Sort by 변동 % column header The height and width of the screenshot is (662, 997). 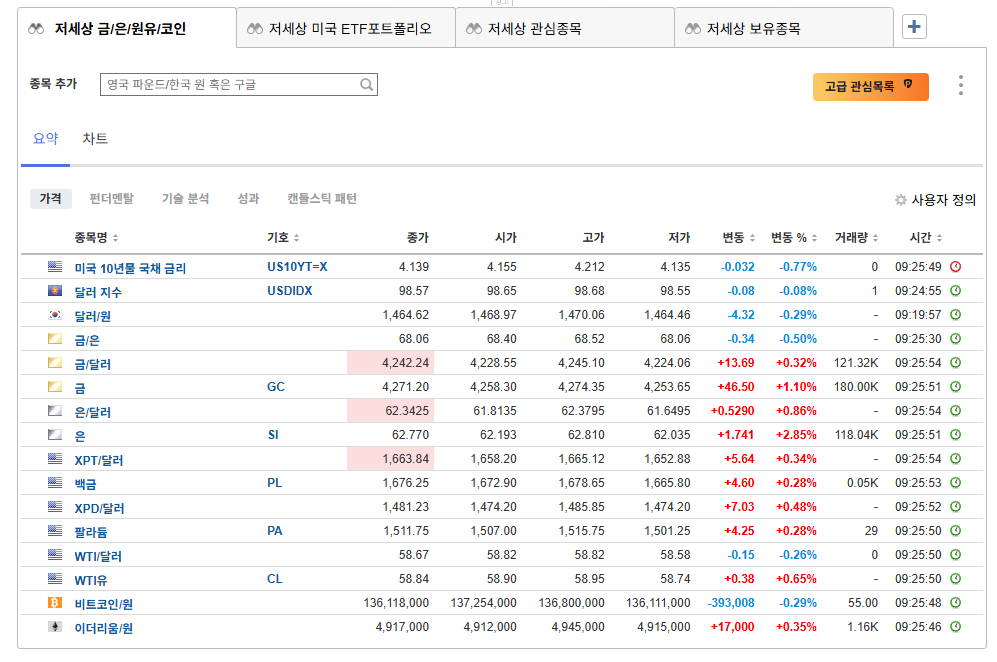pyautogui.click(x=793, y=238)
